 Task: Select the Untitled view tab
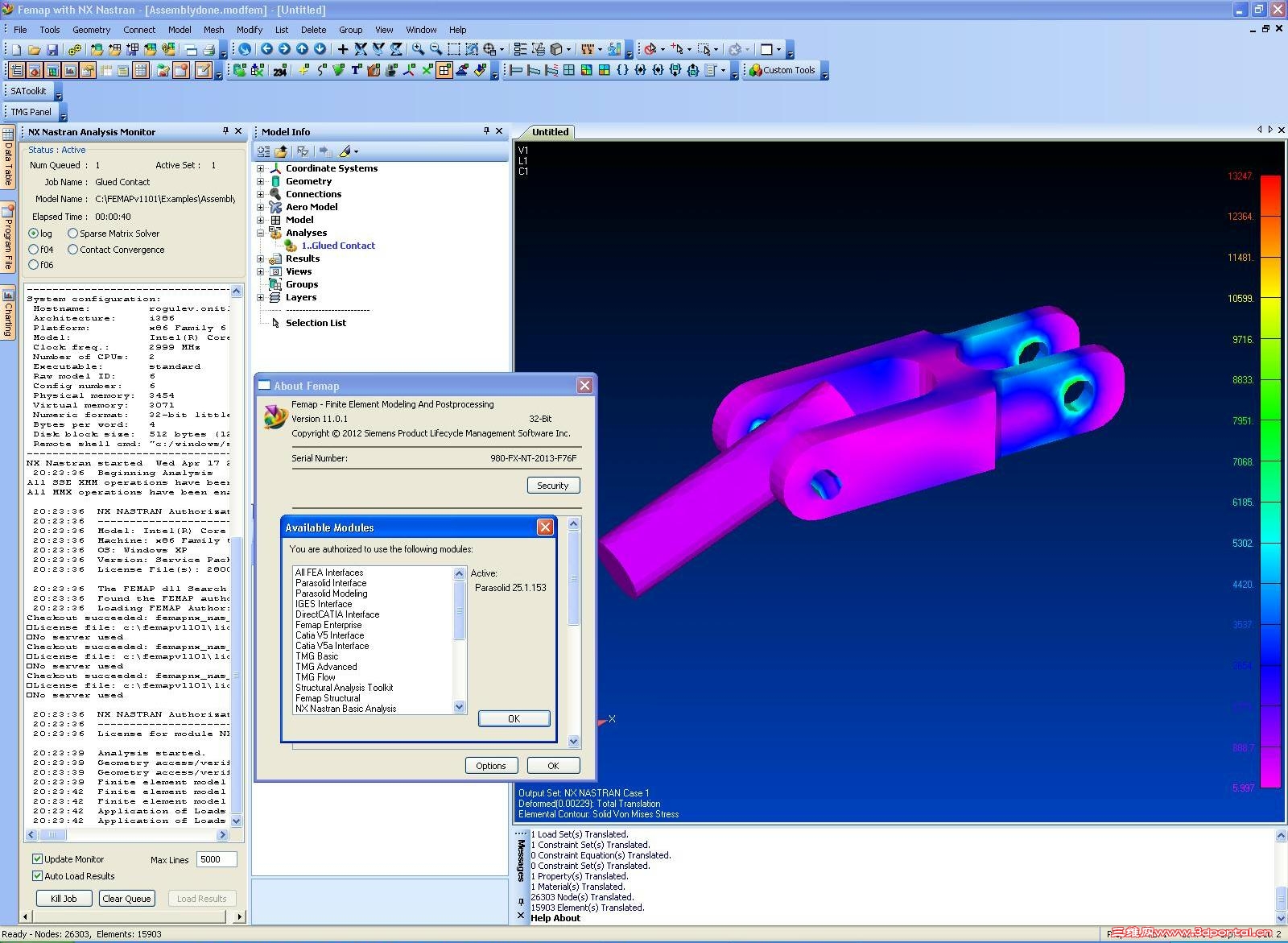pyautogui.click(x=550, y=132)
